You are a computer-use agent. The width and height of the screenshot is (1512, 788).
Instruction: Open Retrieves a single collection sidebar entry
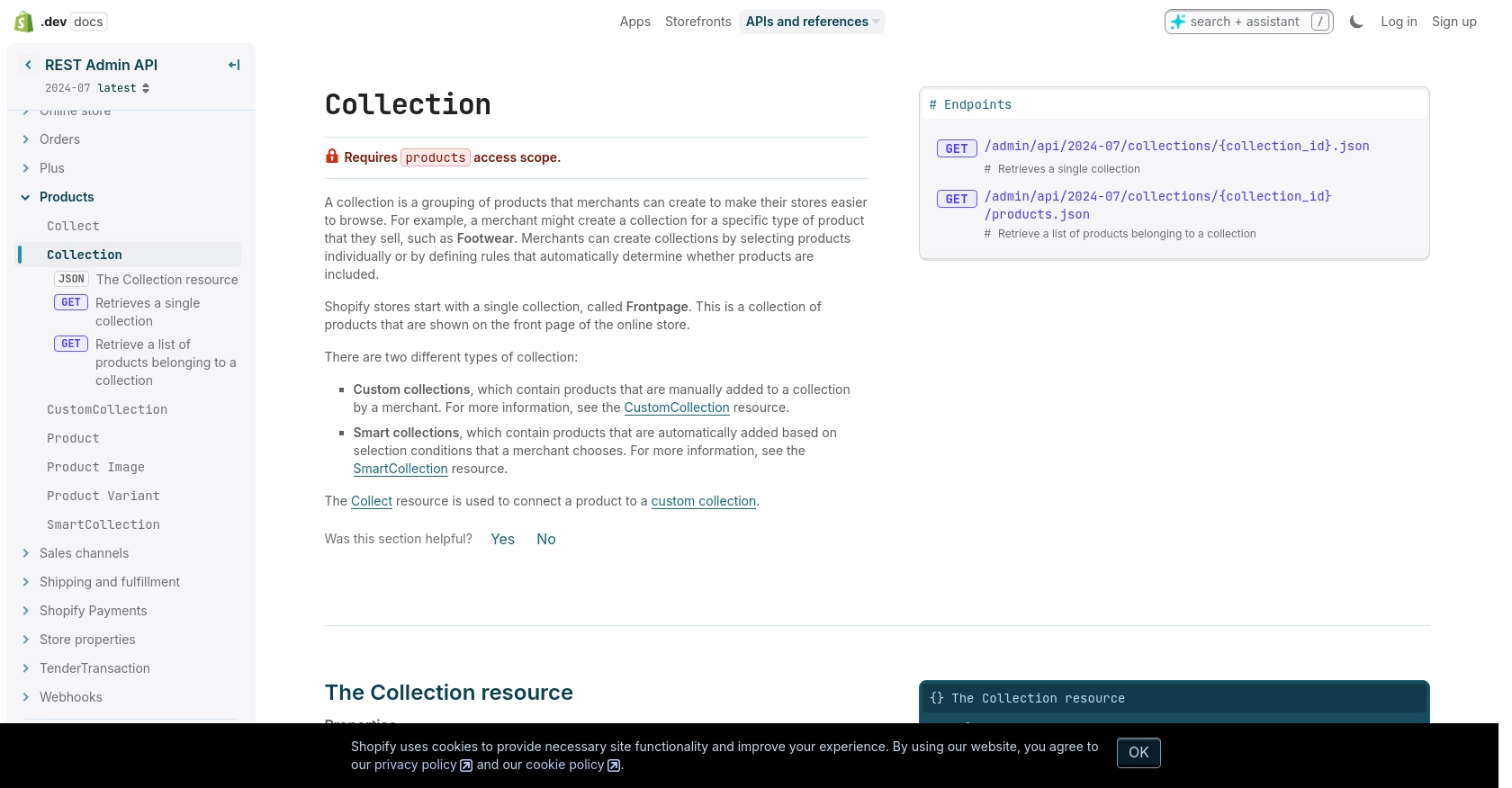148,312
